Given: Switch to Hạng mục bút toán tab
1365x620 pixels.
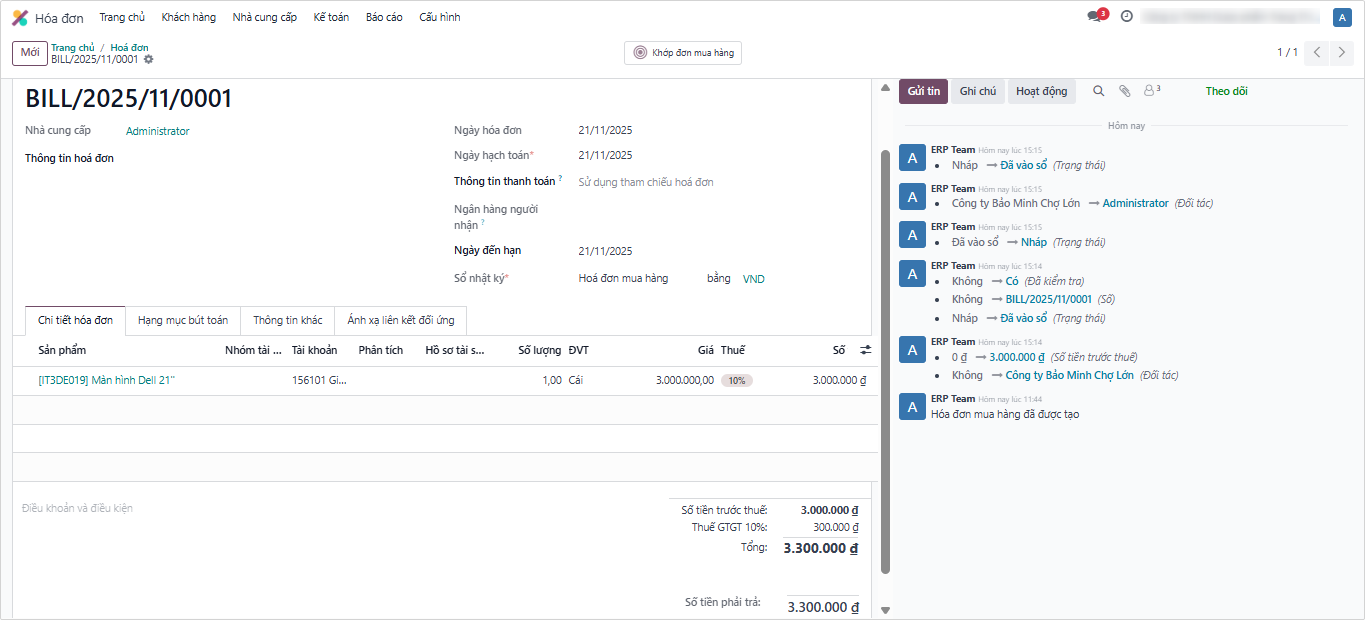Looking at the screenshot, I should 183,321.
